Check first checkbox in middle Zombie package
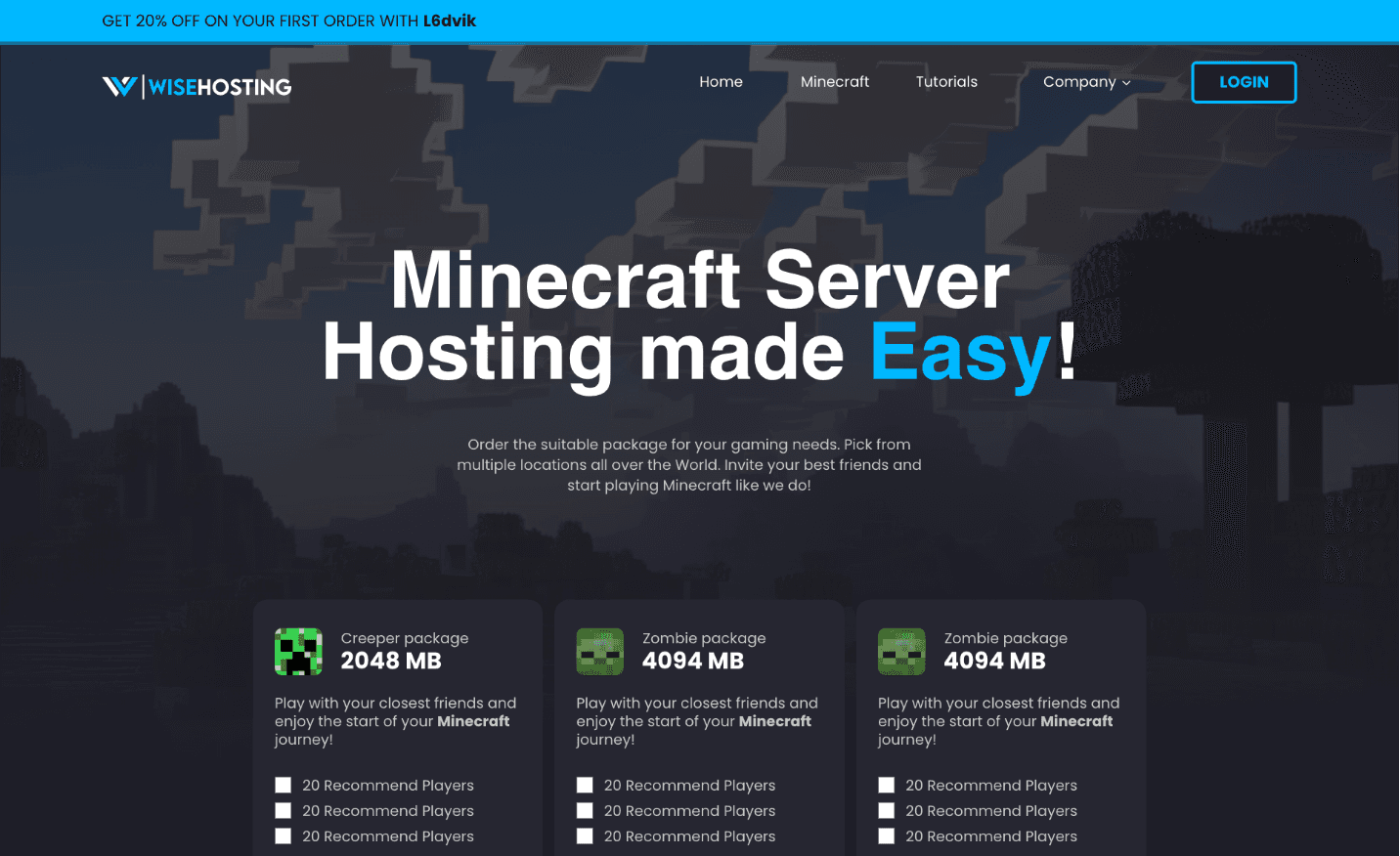Image resolution: width=1400 pixels, height=856 pixels. 585,785
